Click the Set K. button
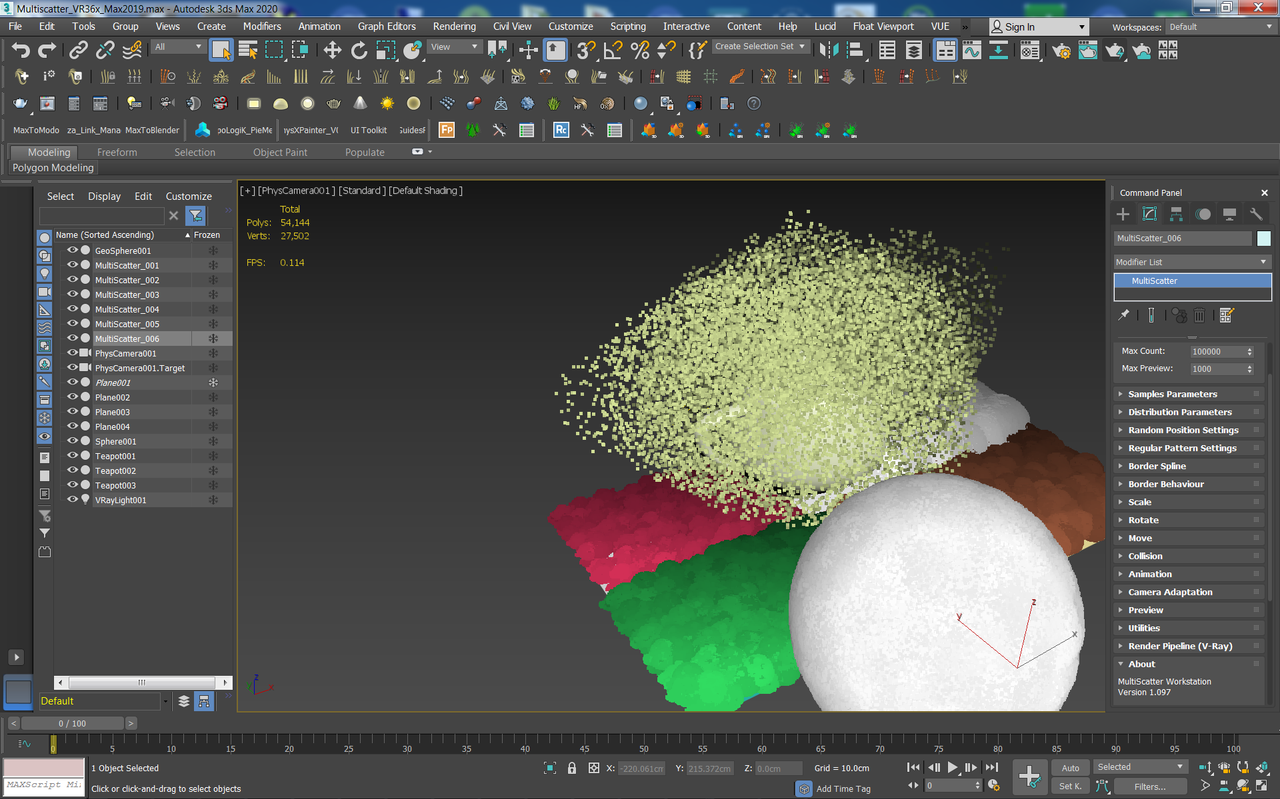Image resolution: width=1280 pixels, height=799 pixels. 1070,786
